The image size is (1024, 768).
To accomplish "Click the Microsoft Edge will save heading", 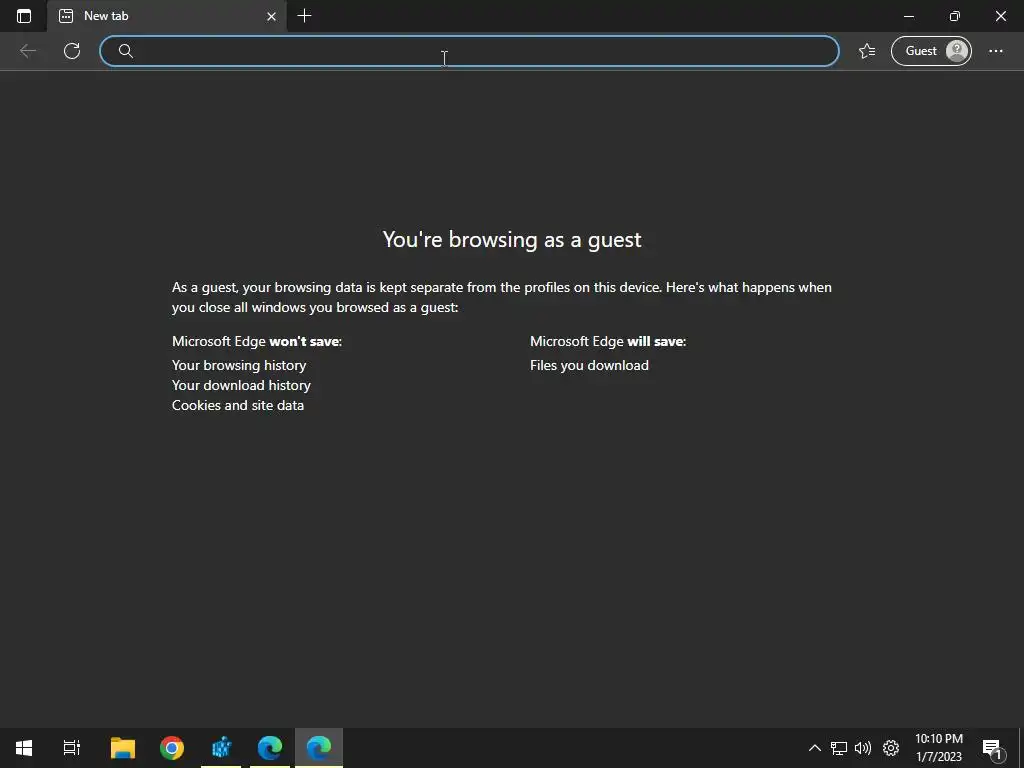I will point(608,341).
